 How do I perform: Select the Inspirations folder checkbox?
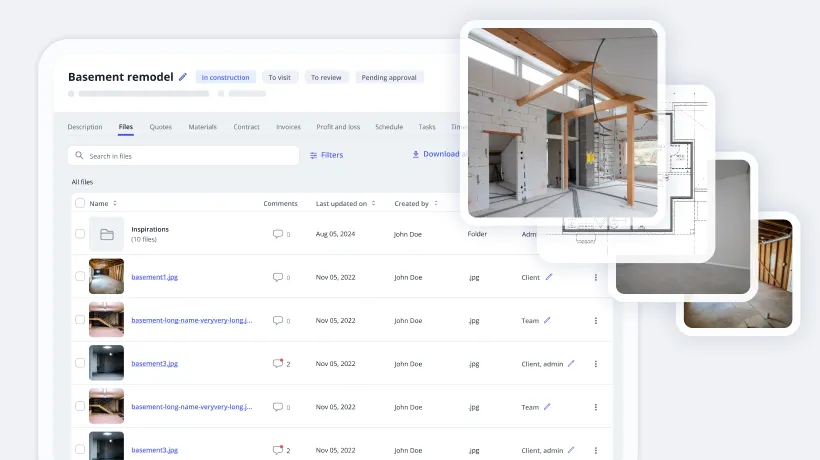click(80, 234)
